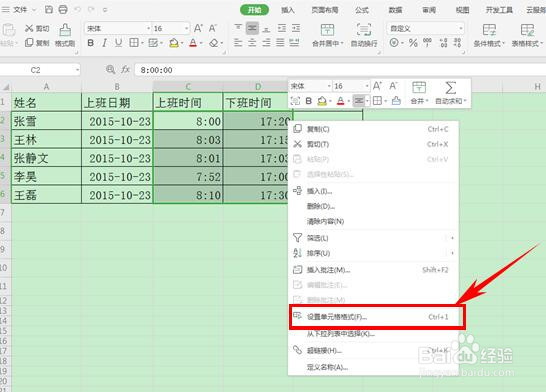This screenshot has width=546, height=392.
Task: Click the Cut (剪切) ribbon button
Action: click(x=37, y=29)
